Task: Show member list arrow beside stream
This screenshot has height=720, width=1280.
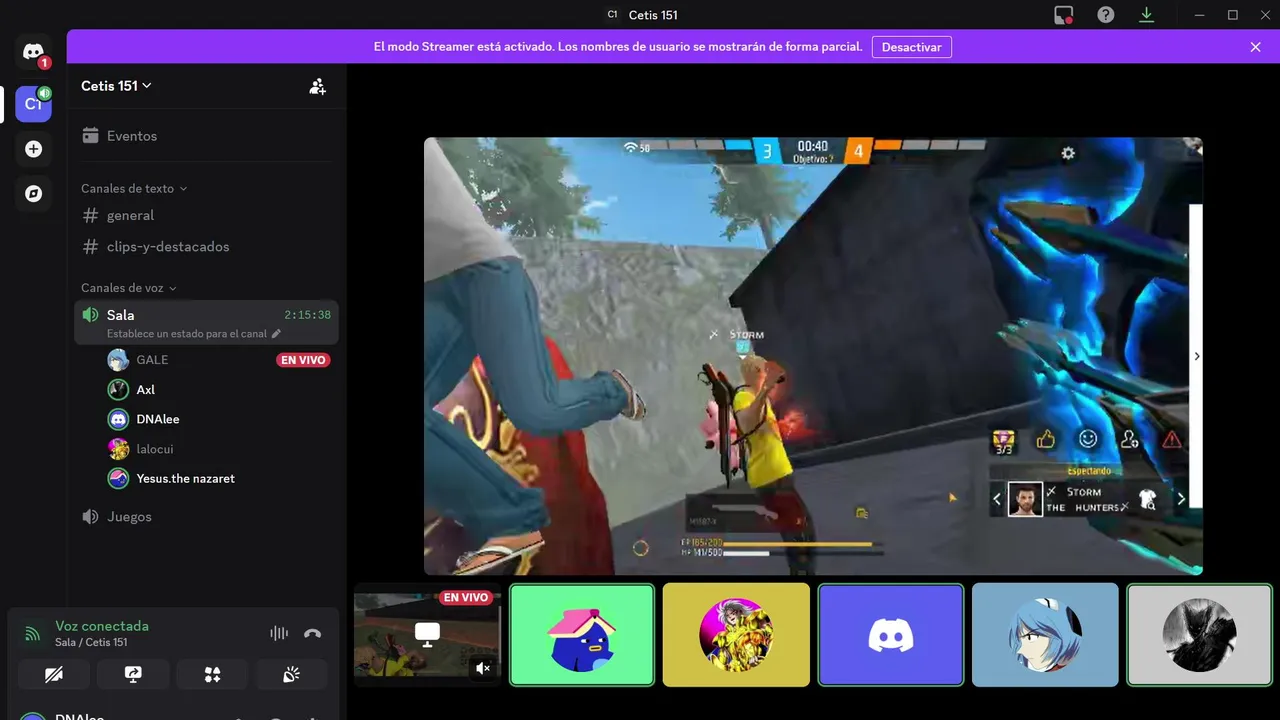Action: [1197, 356]
